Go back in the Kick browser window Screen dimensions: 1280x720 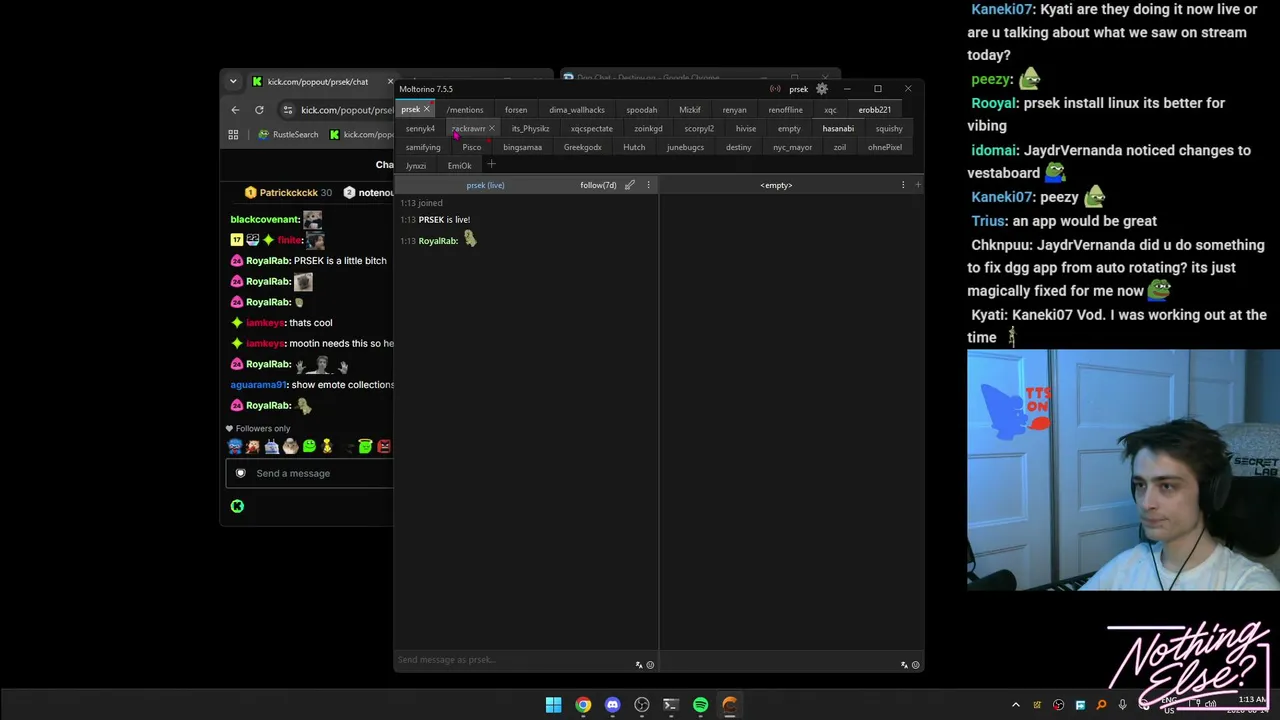click(x=235, y=110)
